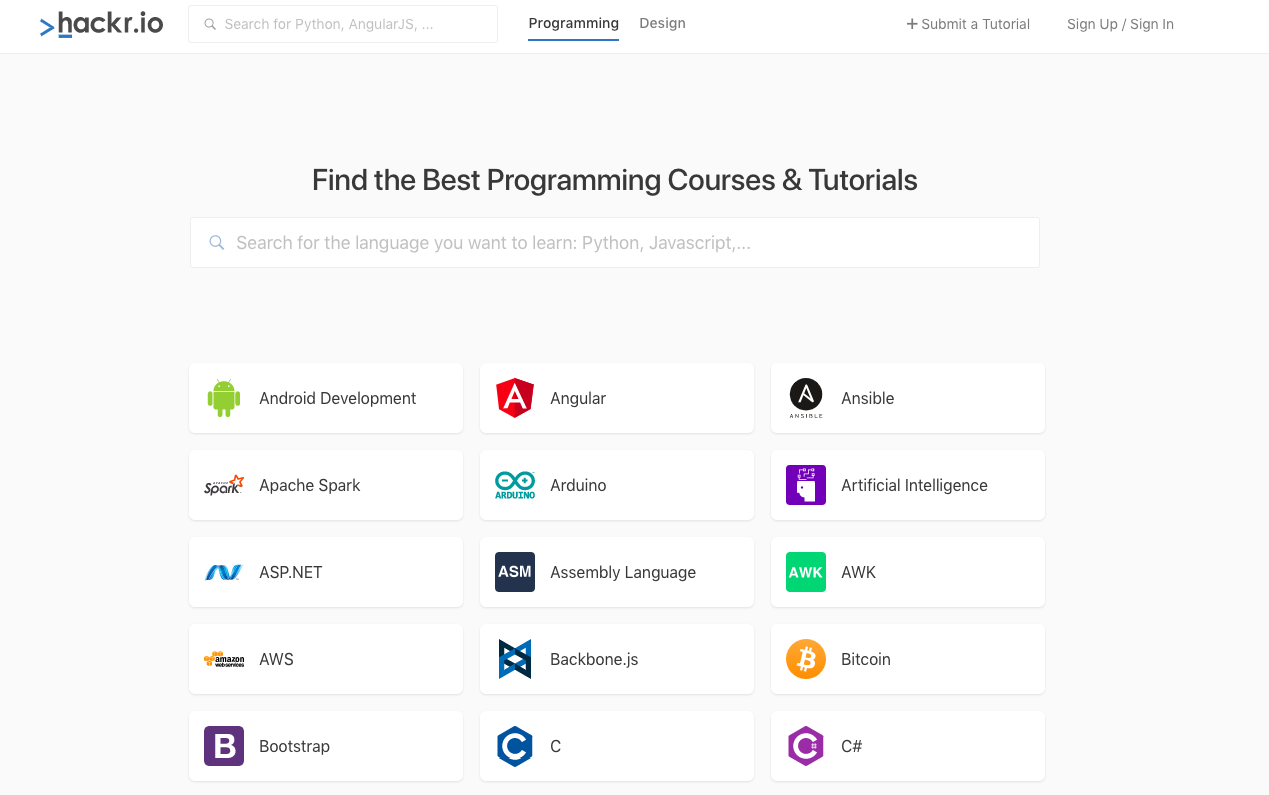The image size is (1269, 795).
Task: Click the blue C language hexagon icon
Action: (515, 746)
